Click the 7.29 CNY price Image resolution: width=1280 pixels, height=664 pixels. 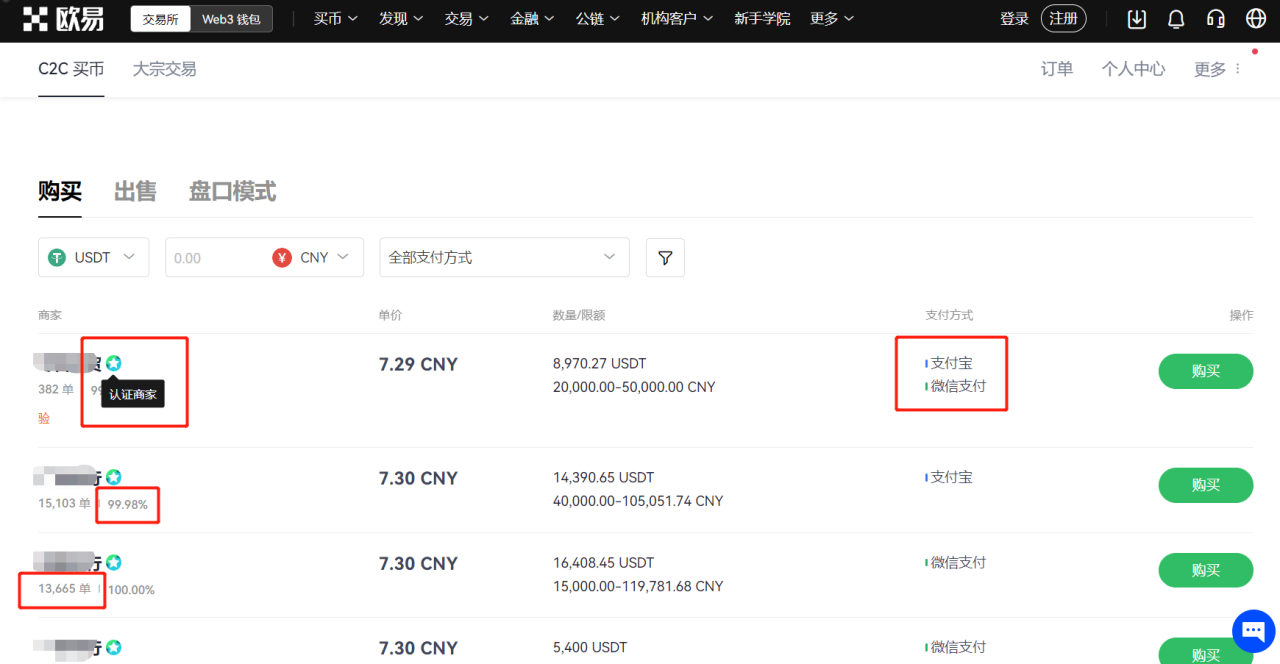coord(418,364)
